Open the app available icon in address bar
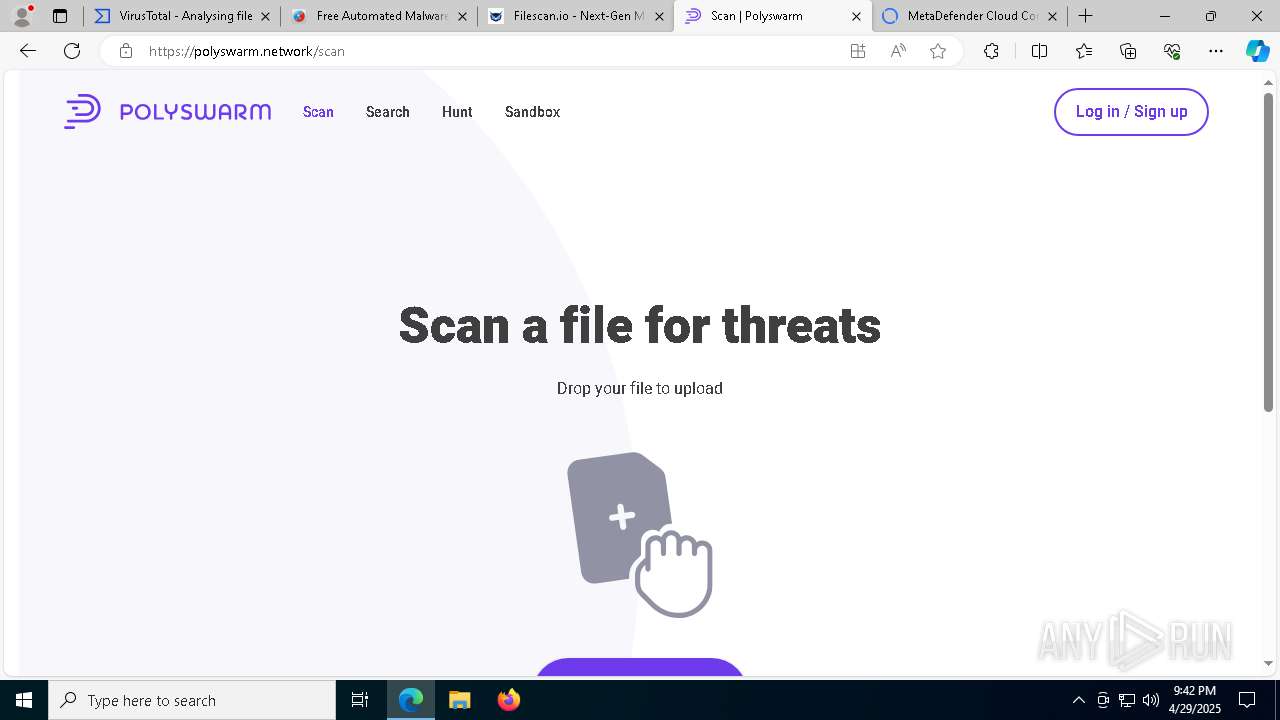This screenshot has width=1280, height=720. 858,51
